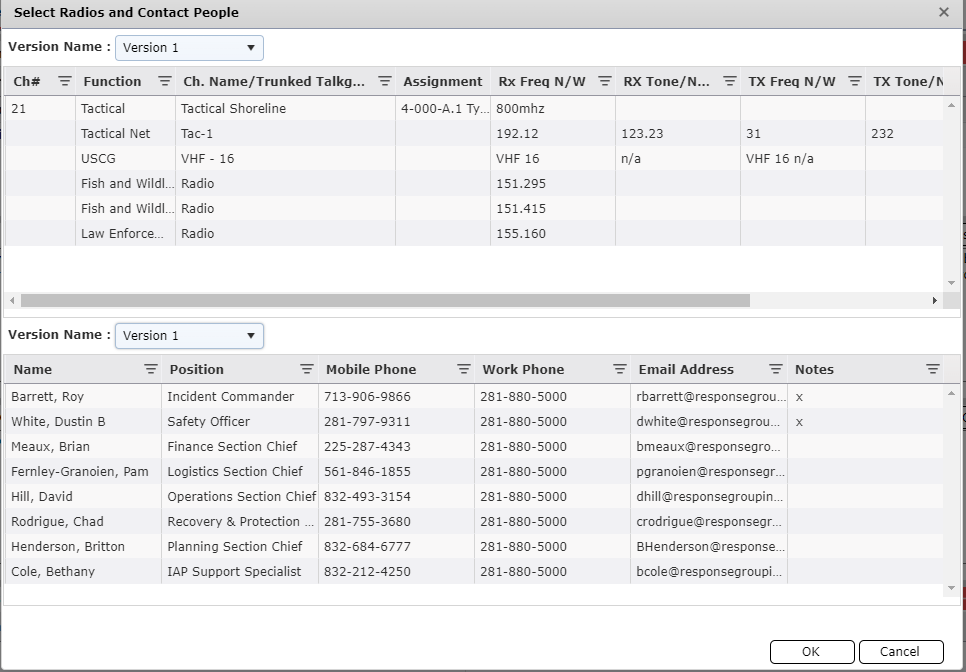Click the radios table horizontal scrollbar
The height and width of the screenshot is (672, 966).
(384, 300)
